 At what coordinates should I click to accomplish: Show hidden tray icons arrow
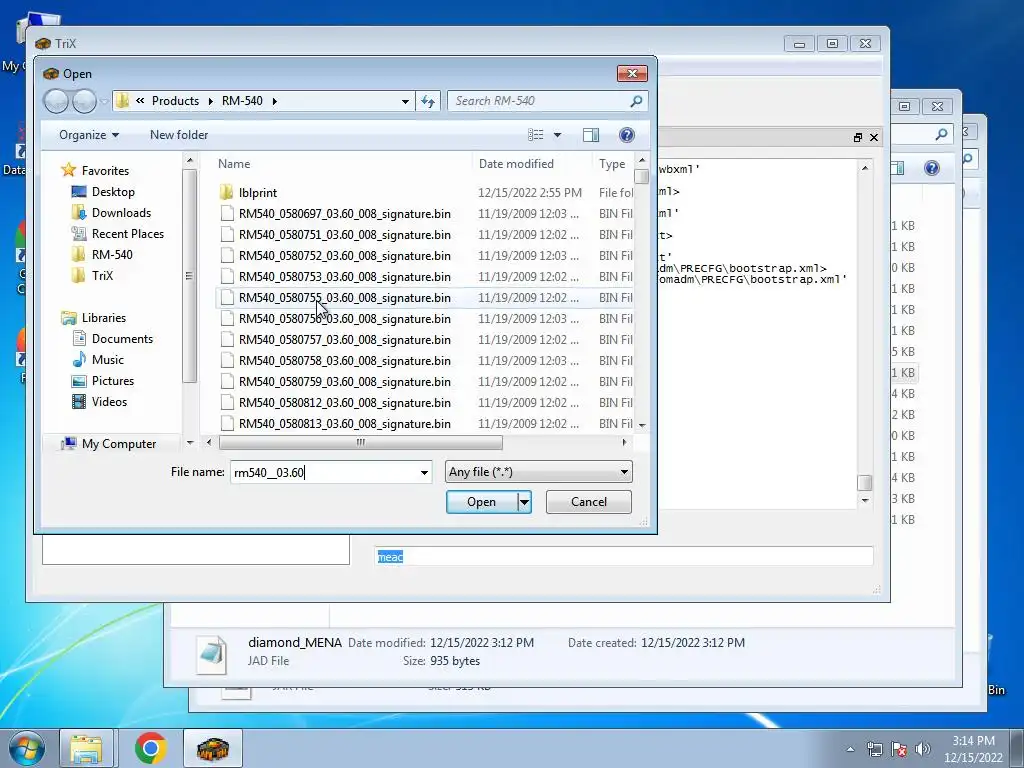(850, 749)
